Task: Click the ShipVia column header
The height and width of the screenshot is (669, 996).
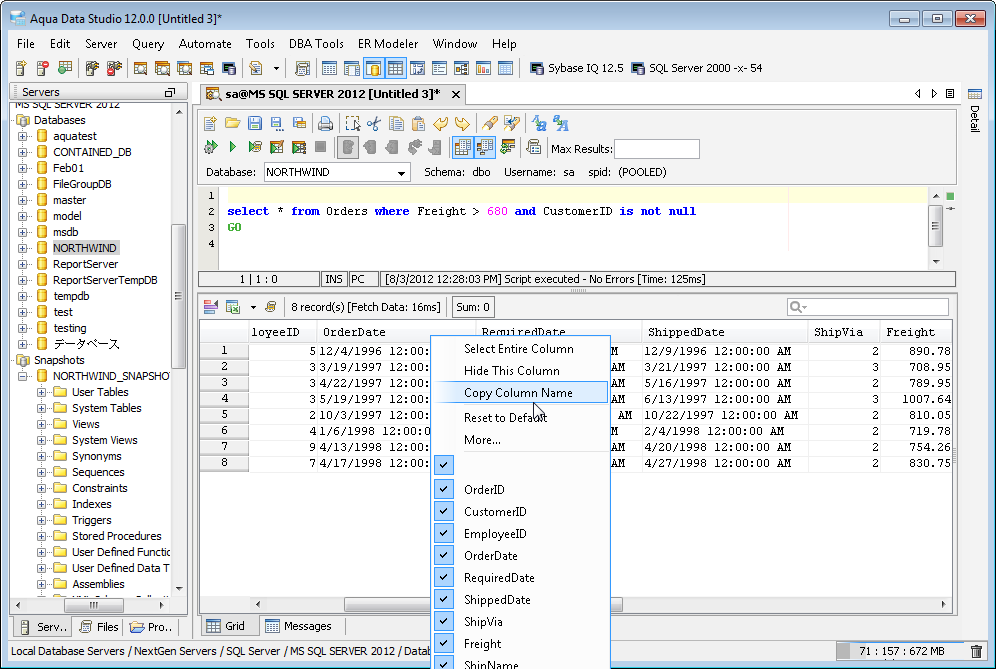Action: [x=843, y=332]
